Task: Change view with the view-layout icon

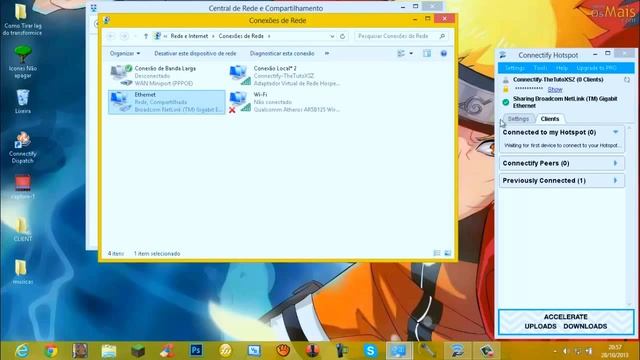Action: [x=401, y=53]
